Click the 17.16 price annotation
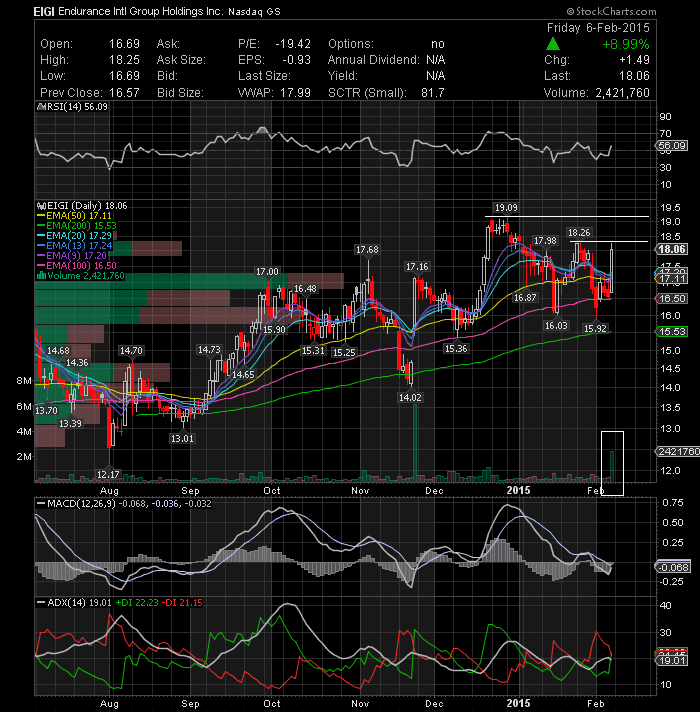The image size is (700, 712). (417, 267)
